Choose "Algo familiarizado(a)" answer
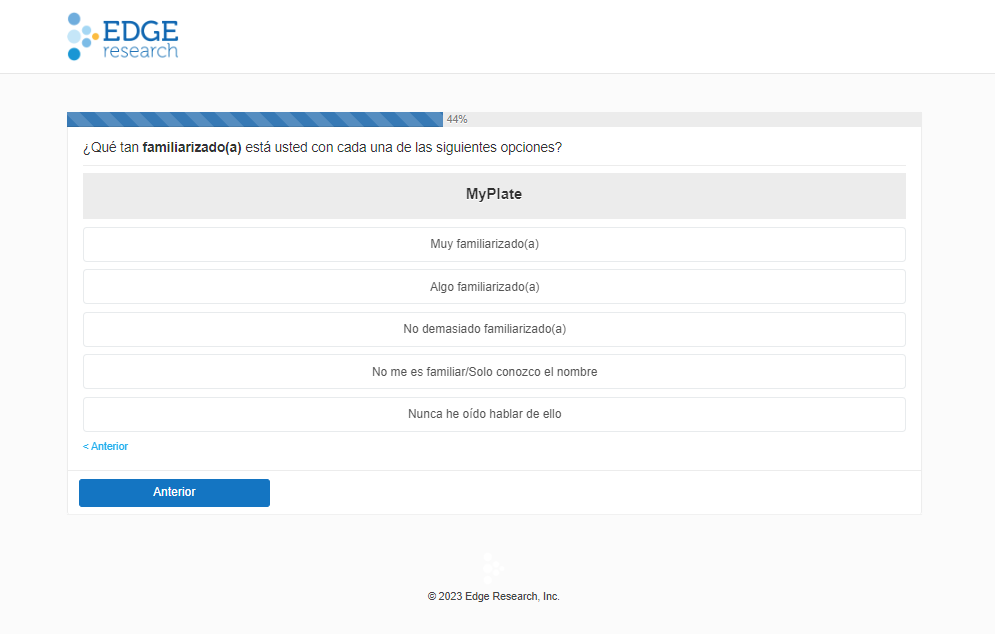 494,287
